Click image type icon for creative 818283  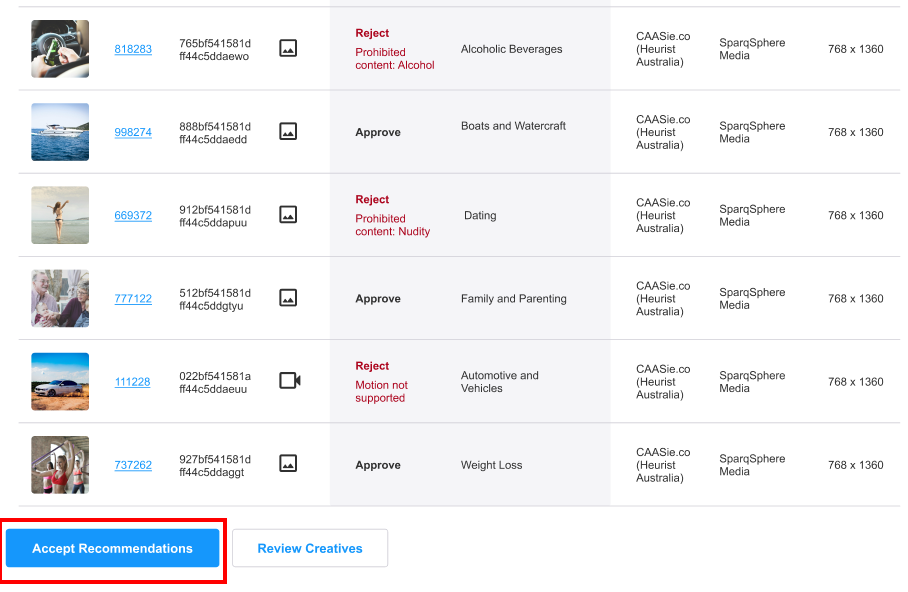coord(288,48)
